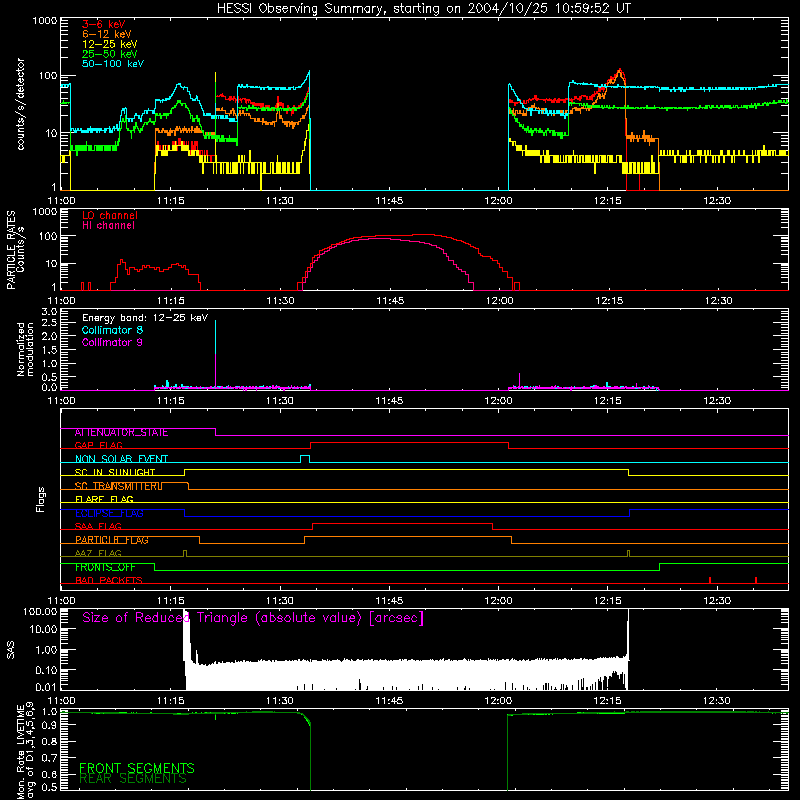Click the FRONT SEGMENTS legend label
Image resolution: width=800 pixels, height=800 pixels.
(137, 768)
